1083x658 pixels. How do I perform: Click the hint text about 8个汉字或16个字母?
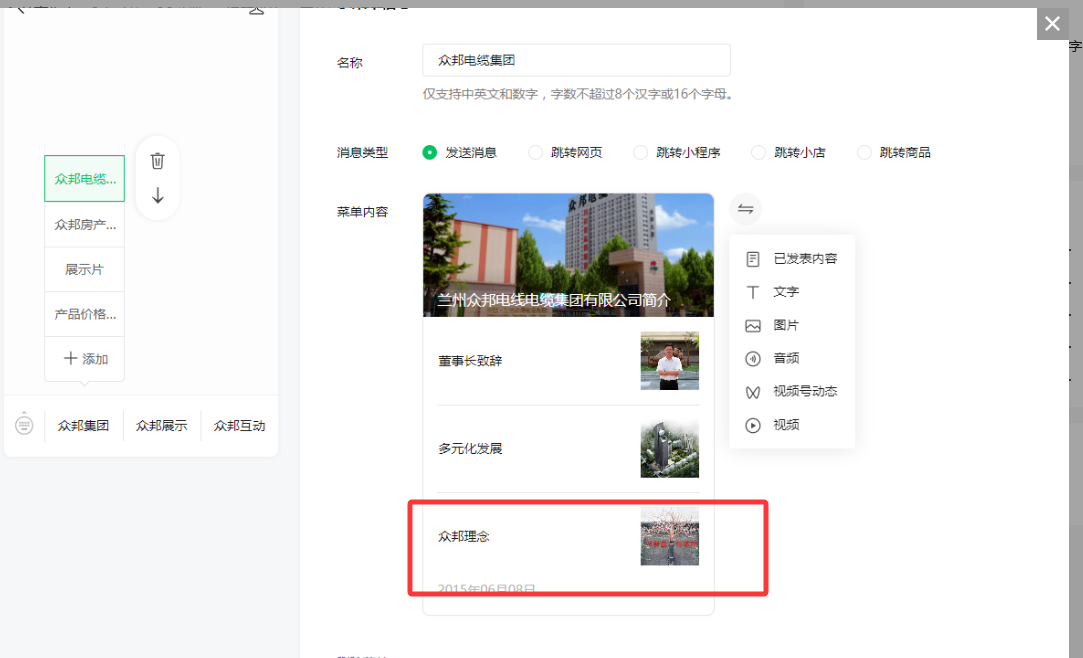click(x=577, y=94)
